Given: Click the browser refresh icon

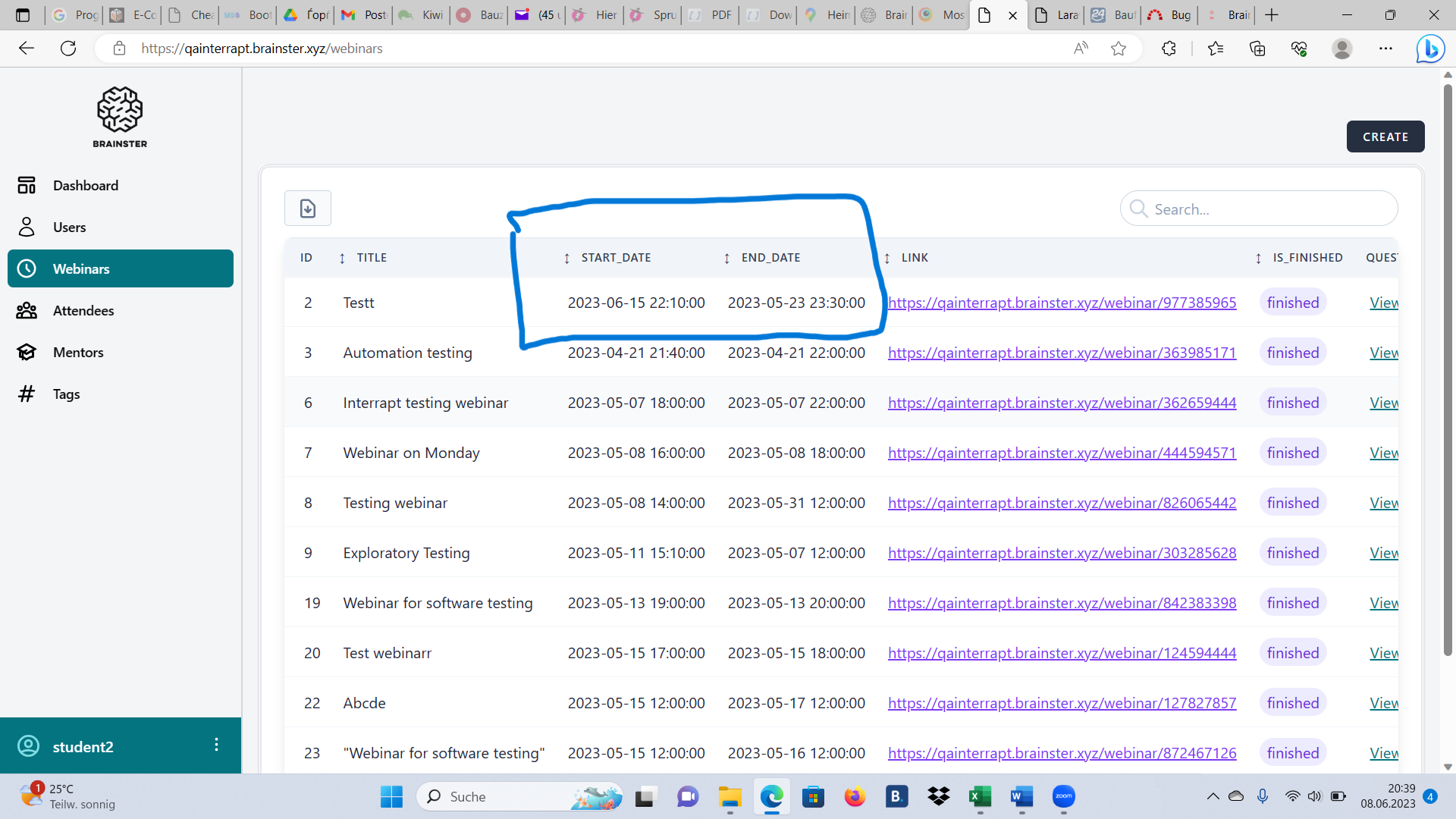Looking at the screenshot, I should (68, 49).
